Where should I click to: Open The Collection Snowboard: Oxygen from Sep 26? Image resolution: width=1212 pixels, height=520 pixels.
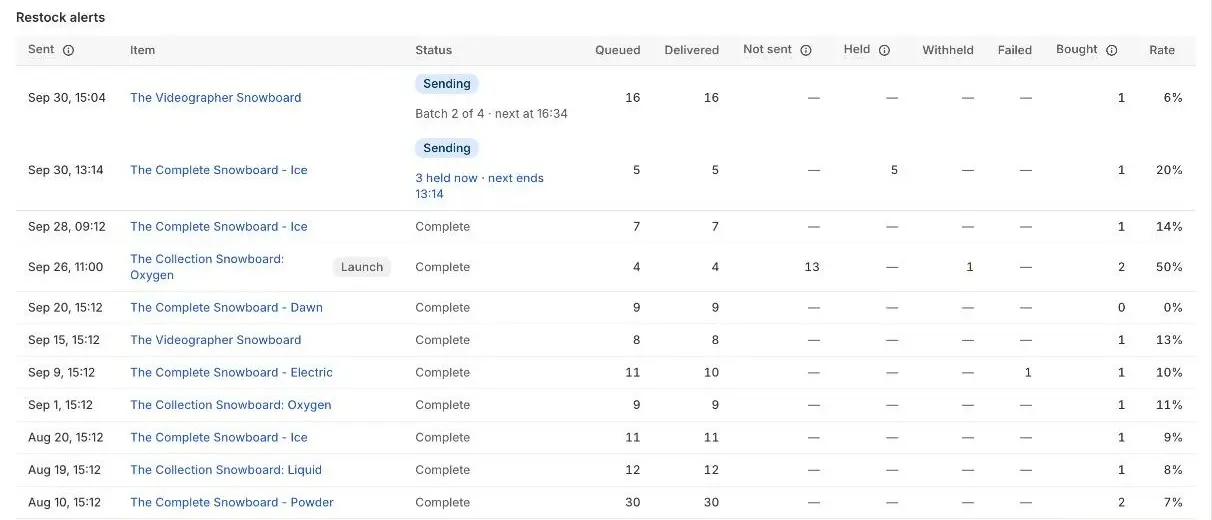(x=207, y=267)
